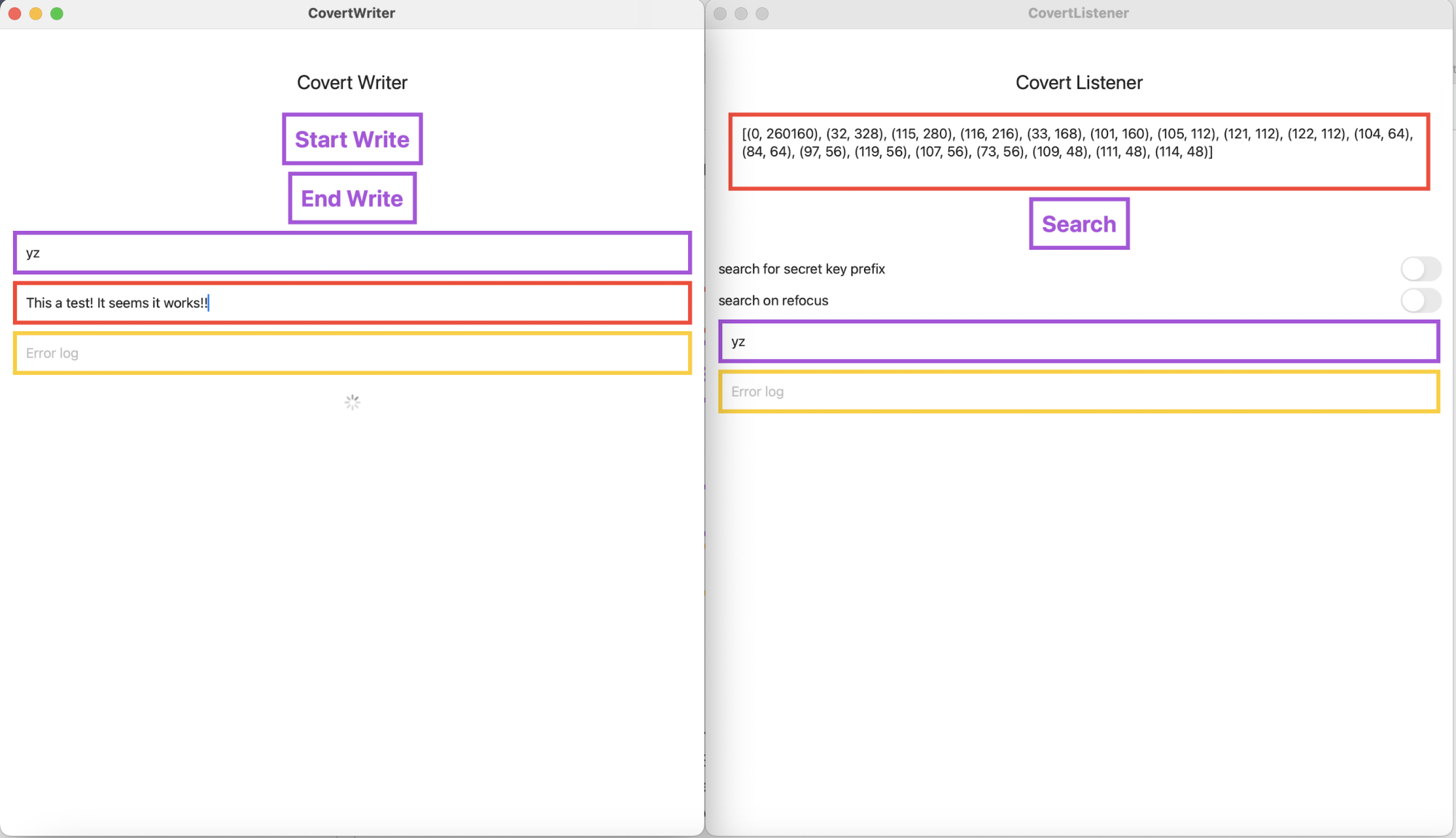Image resolution: width=1456 pixels, height=838 pixels.
Task: Turn on search on refocus switch
Action: pos(1420,300)
